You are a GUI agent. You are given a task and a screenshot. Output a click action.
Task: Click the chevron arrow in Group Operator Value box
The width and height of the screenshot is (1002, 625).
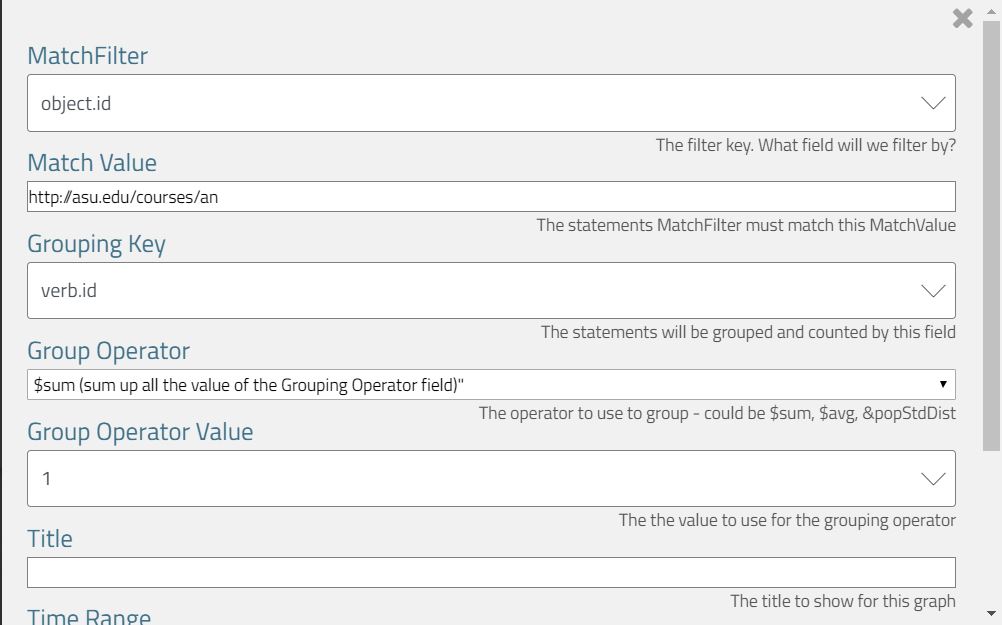932,479
